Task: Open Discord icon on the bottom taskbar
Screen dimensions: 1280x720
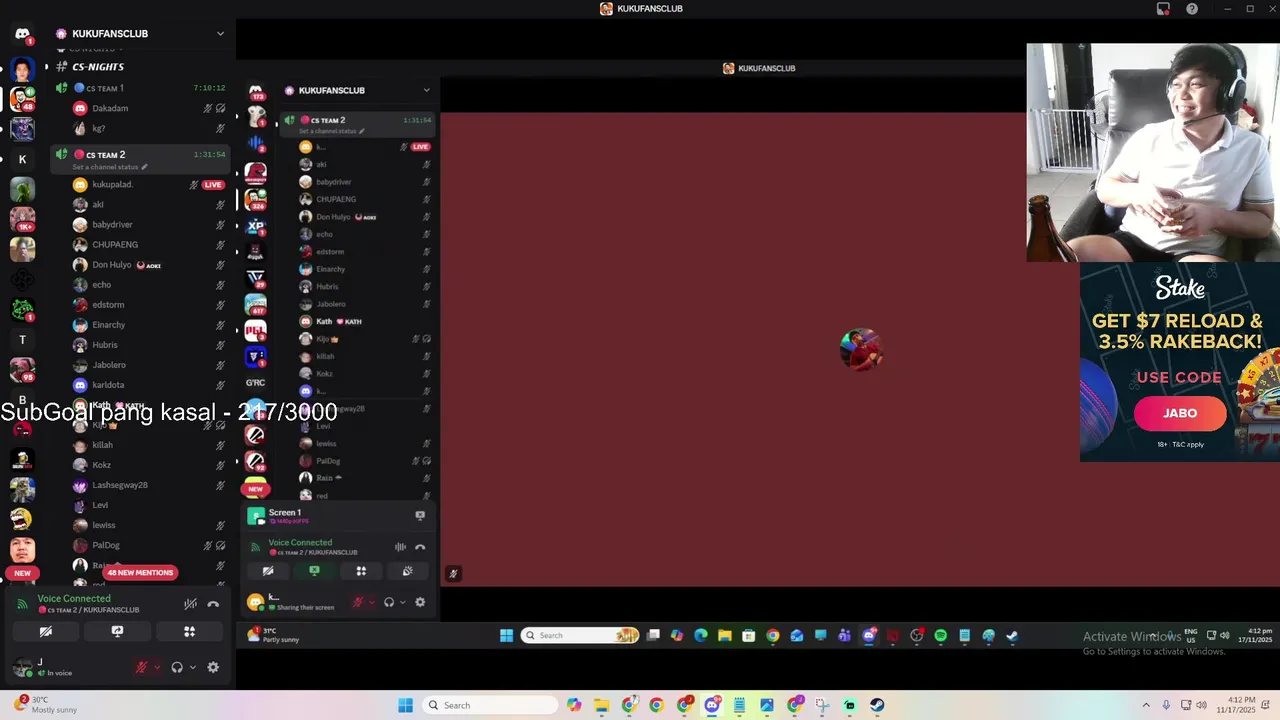Action: 712,705
